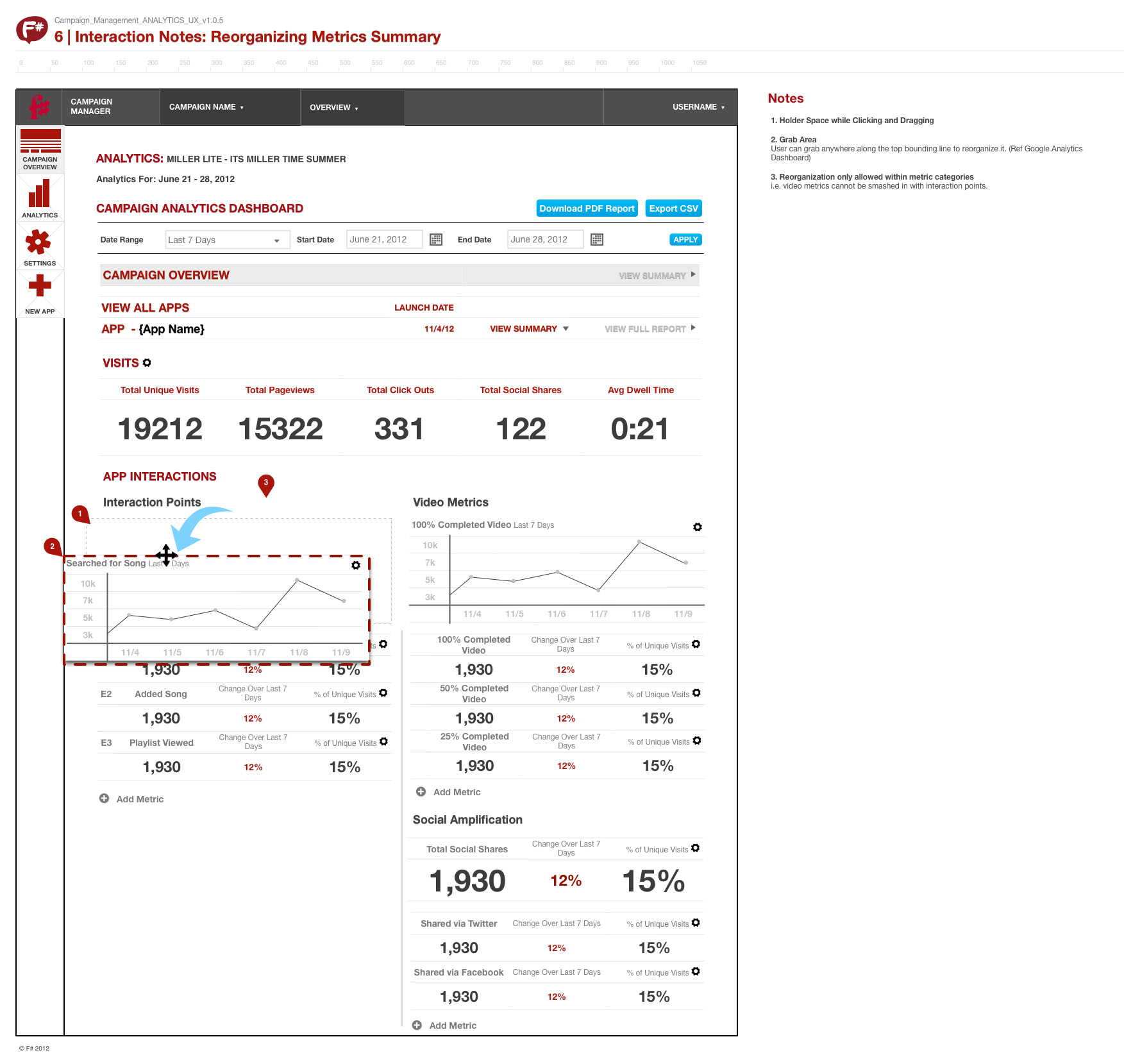Click the F# logo in the nav bar
Image resolution: width=1124 pixels, height=1064 pixels.
[39, 106]
